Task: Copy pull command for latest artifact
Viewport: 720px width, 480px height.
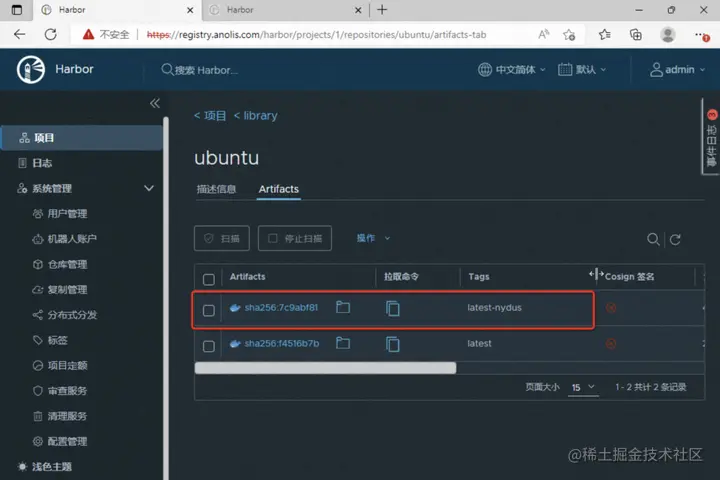Action: (x=393, y=344)
